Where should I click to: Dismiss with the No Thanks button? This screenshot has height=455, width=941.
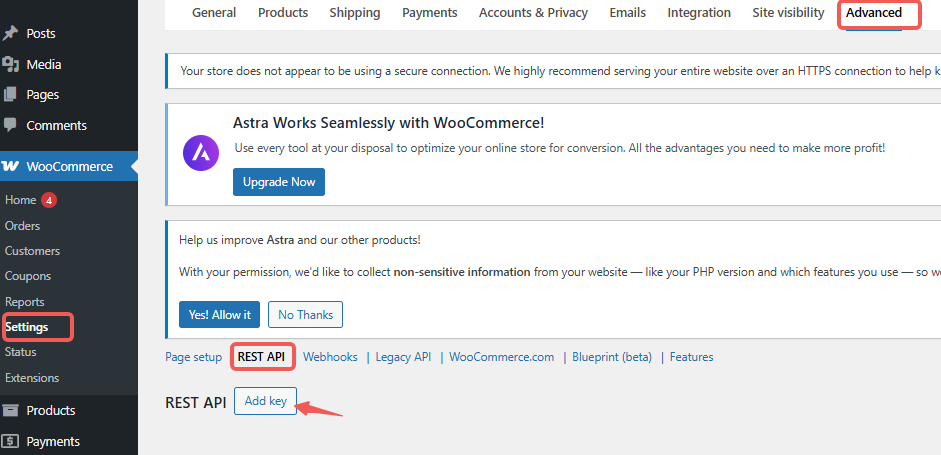pyautogui.click(x=305, y=314)
